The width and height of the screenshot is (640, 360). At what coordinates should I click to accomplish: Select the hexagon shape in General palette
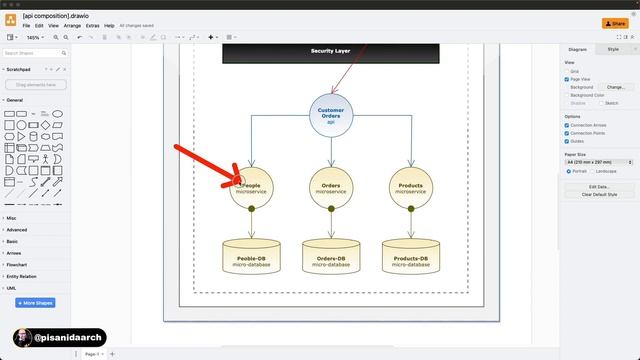[x=9, y=136]
